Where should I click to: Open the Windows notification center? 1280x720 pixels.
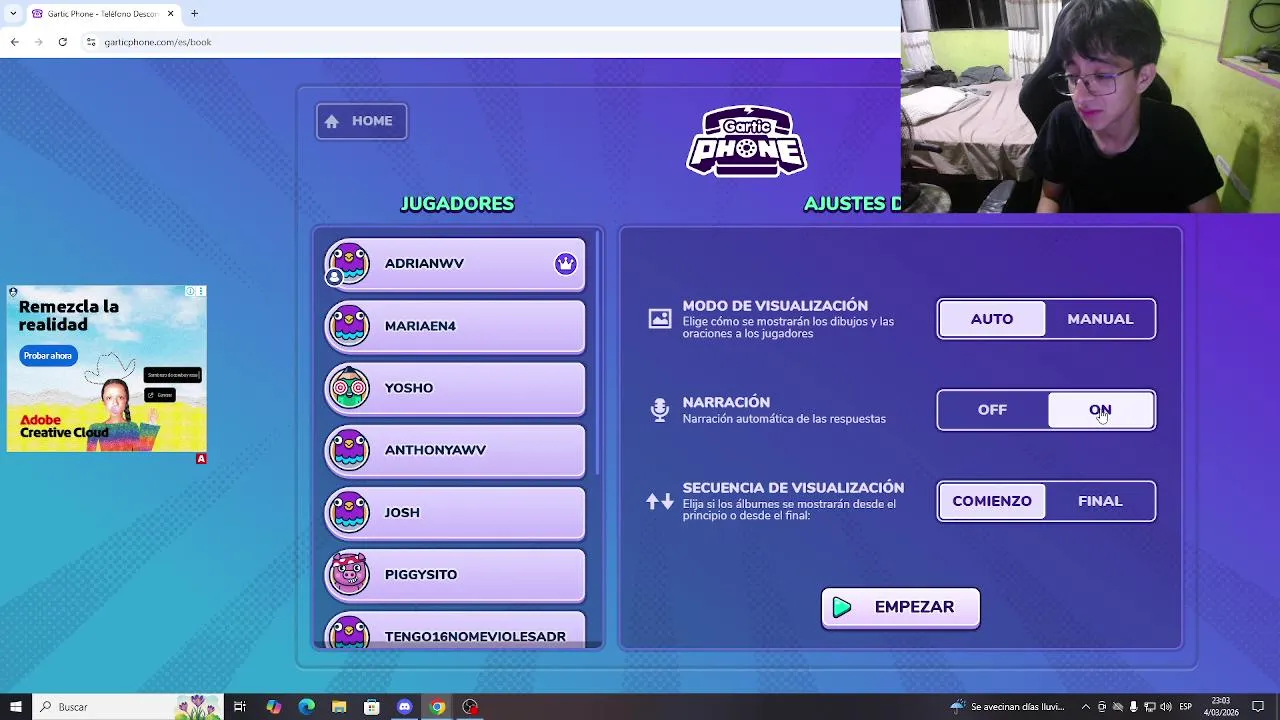[1259, 707]
